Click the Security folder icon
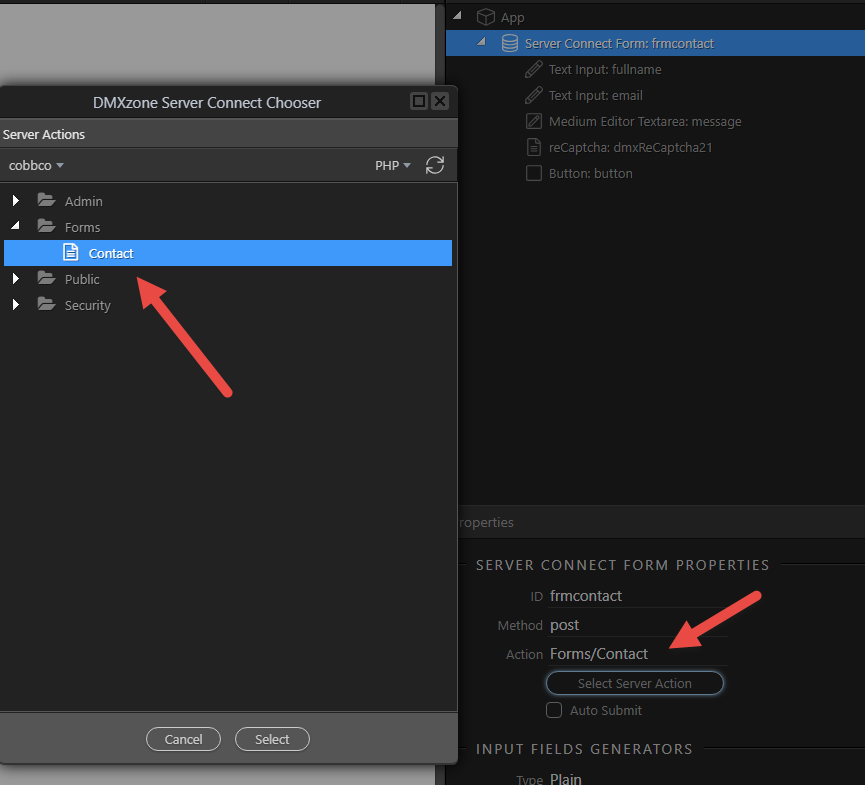 click(x=46, y=304)
